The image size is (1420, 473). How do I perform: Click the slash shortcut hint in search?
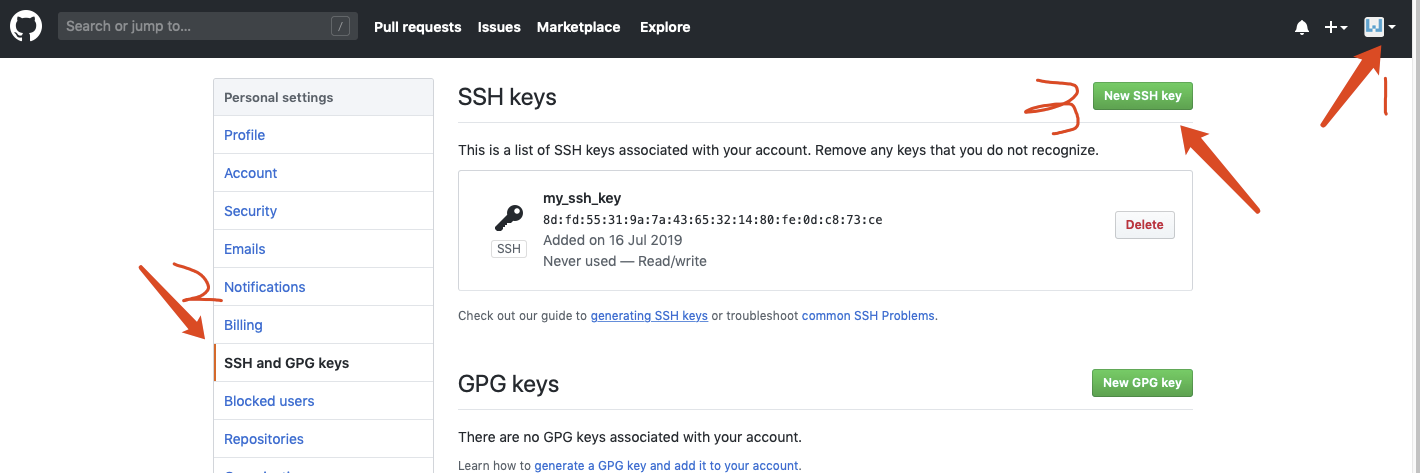[342, 27]
